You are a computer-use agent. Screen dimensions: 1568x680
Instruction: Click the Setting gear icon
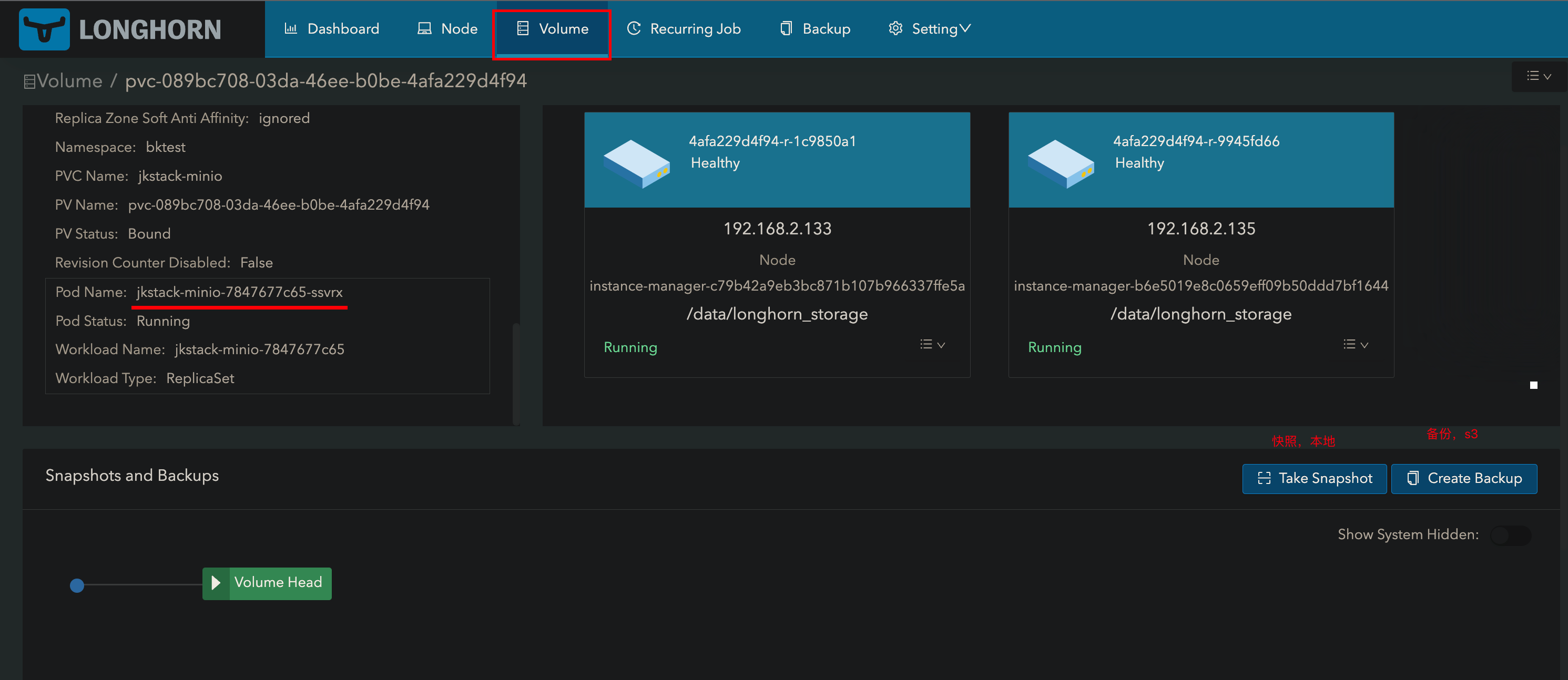[x=895, y=28]
